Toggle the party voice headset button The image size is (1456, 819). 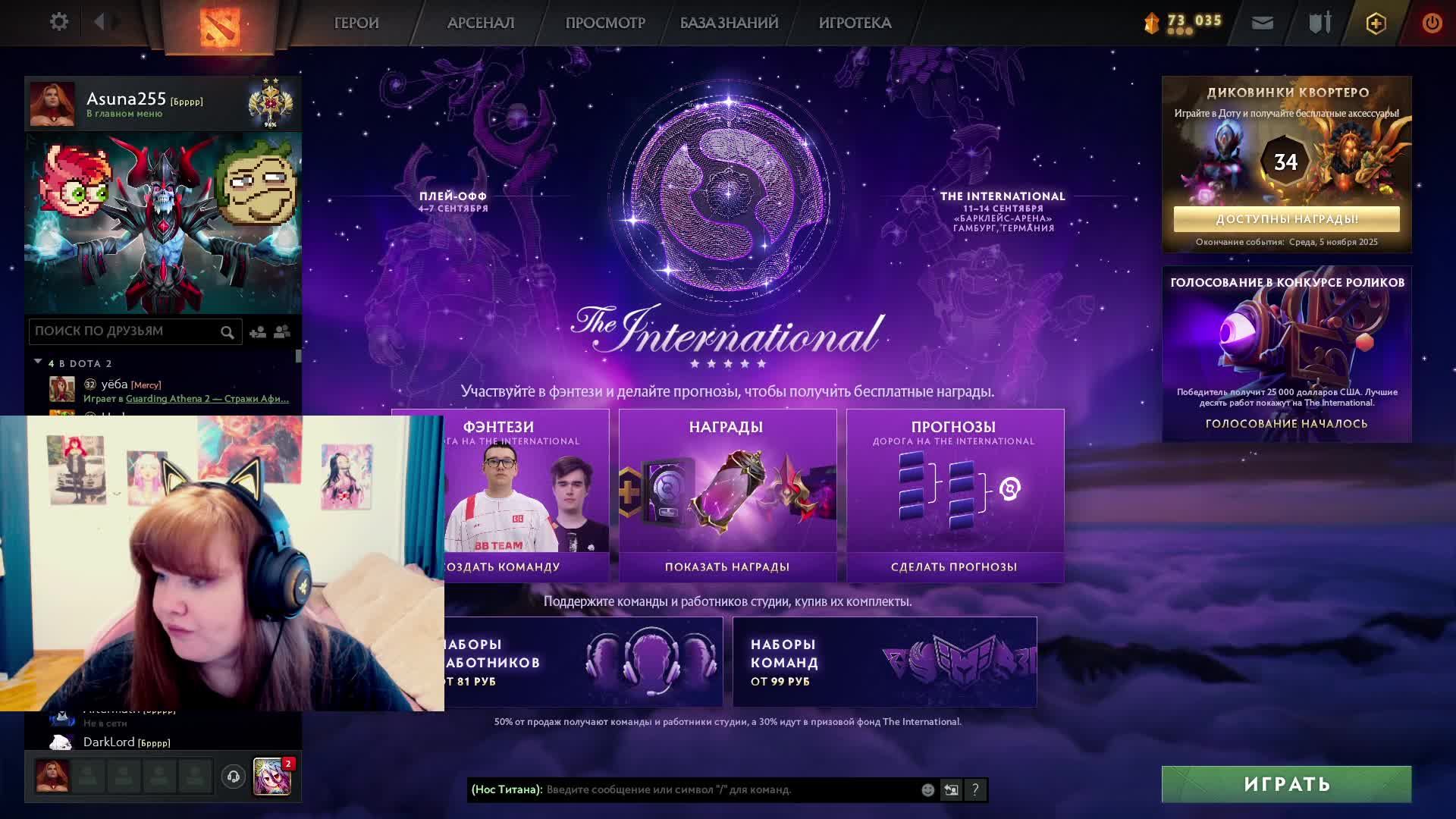click(x=234, y=777)
